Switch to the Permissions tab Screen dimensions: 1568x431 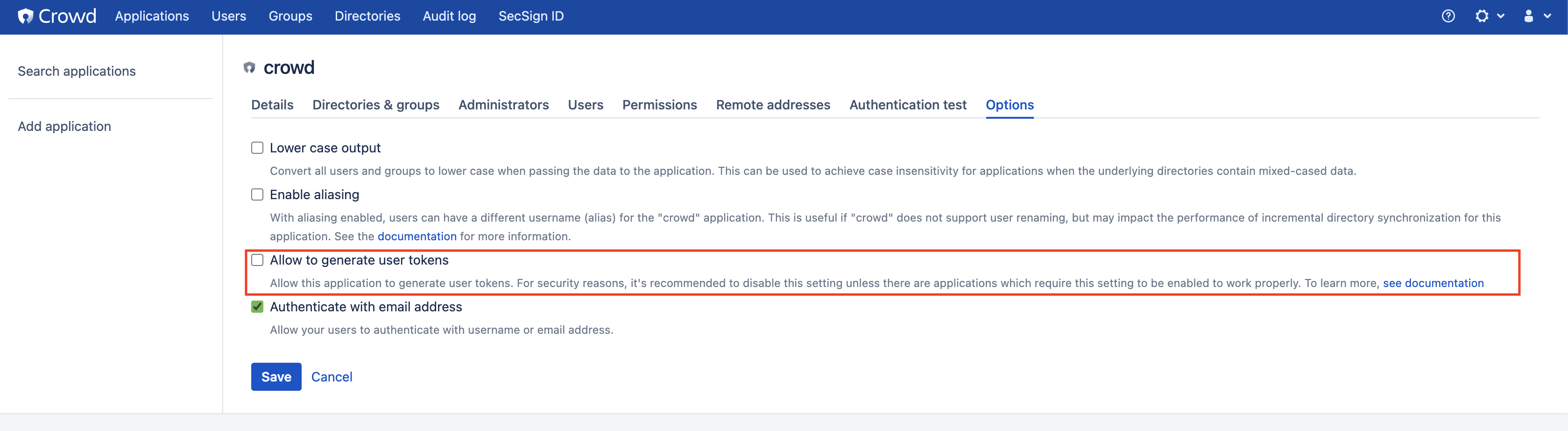659,104
